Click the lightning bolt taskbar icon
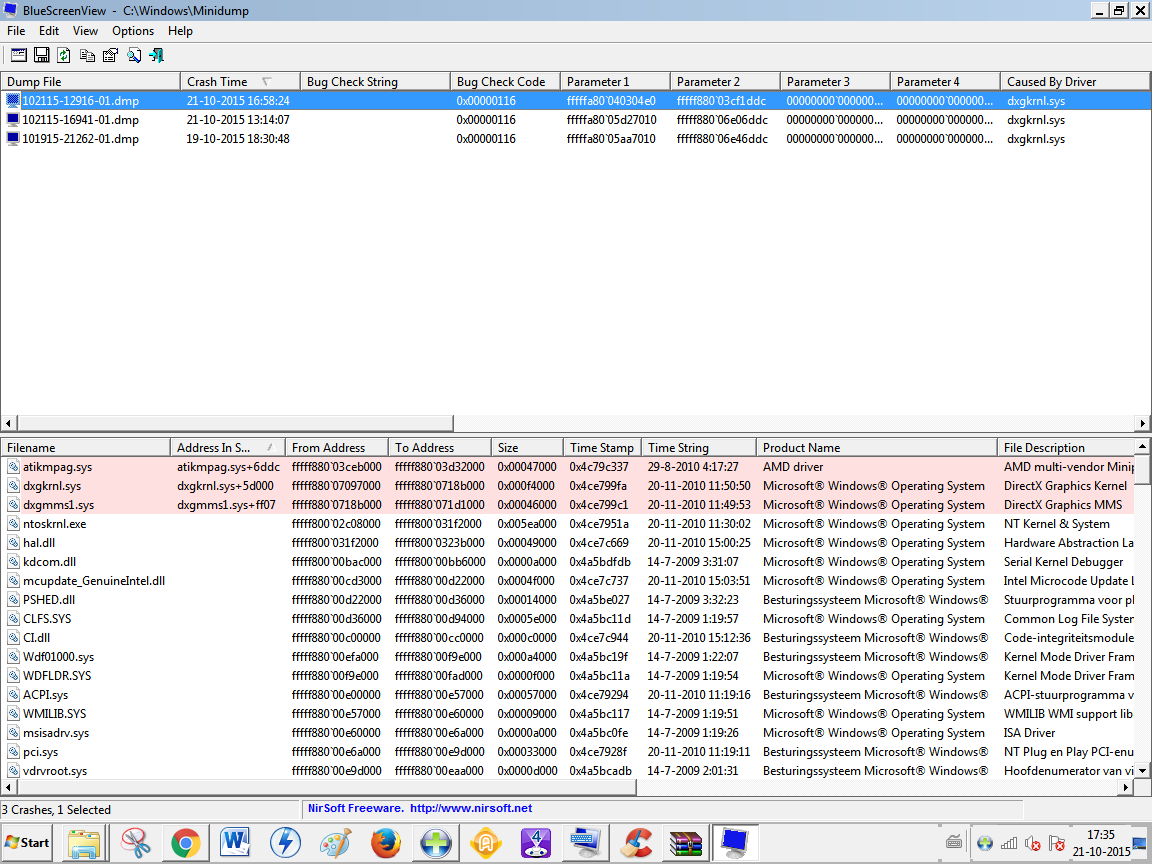The image size is (1152, 864). click(285, 842)
